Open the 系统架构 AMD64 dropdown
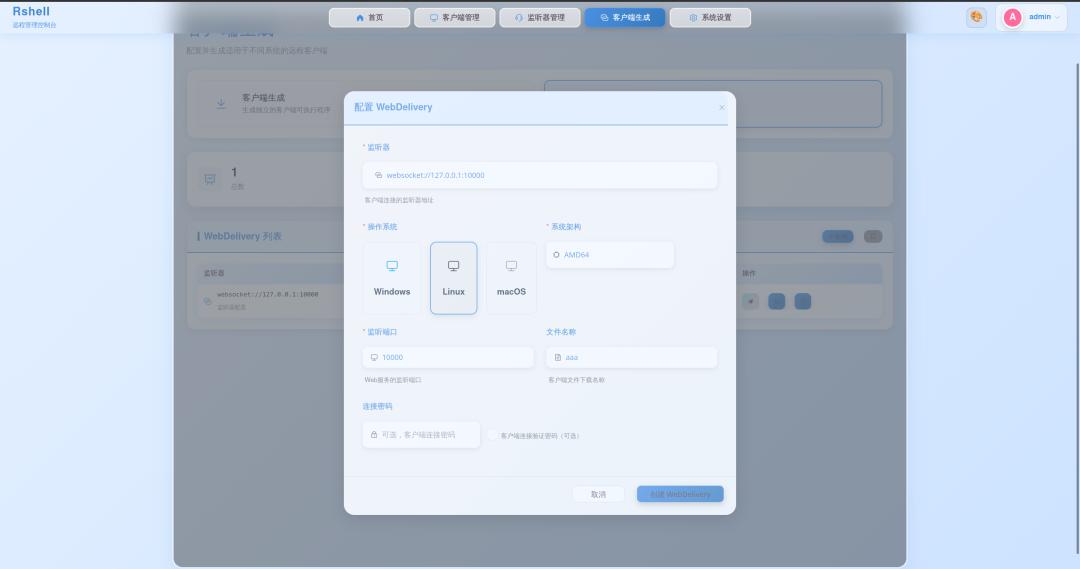The width and height of the screenshot is (1080, 569). tap(610, 255)
